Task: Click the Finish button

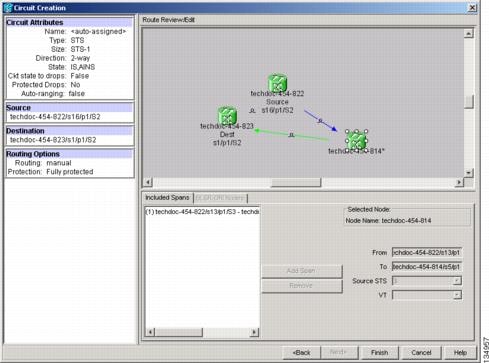Action: [x=379, y=352]
